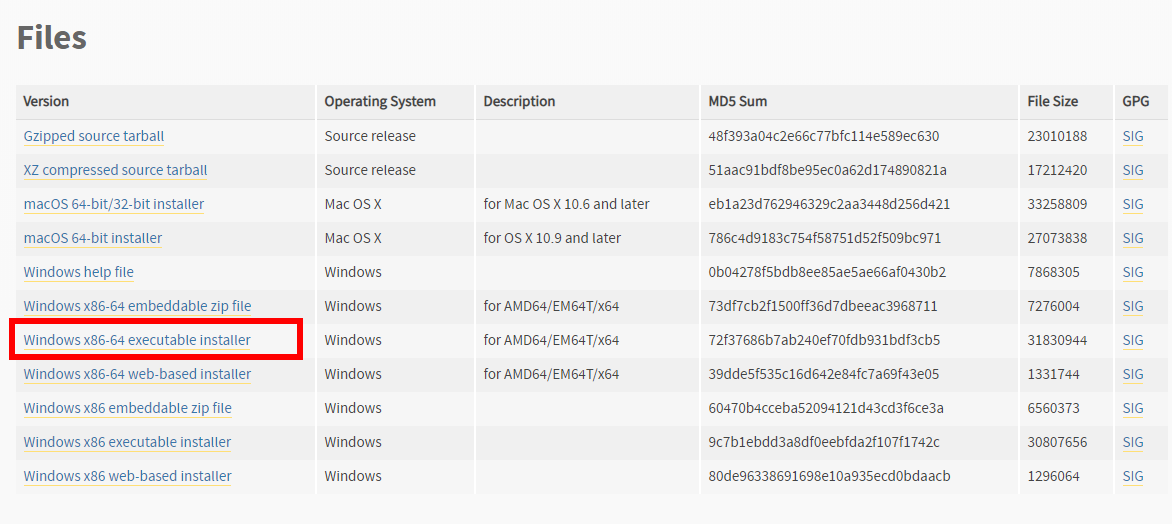Viewport: 1172px width, 524px height.
Task: Open the Windows x86 executable installer link
Action: 127,442
